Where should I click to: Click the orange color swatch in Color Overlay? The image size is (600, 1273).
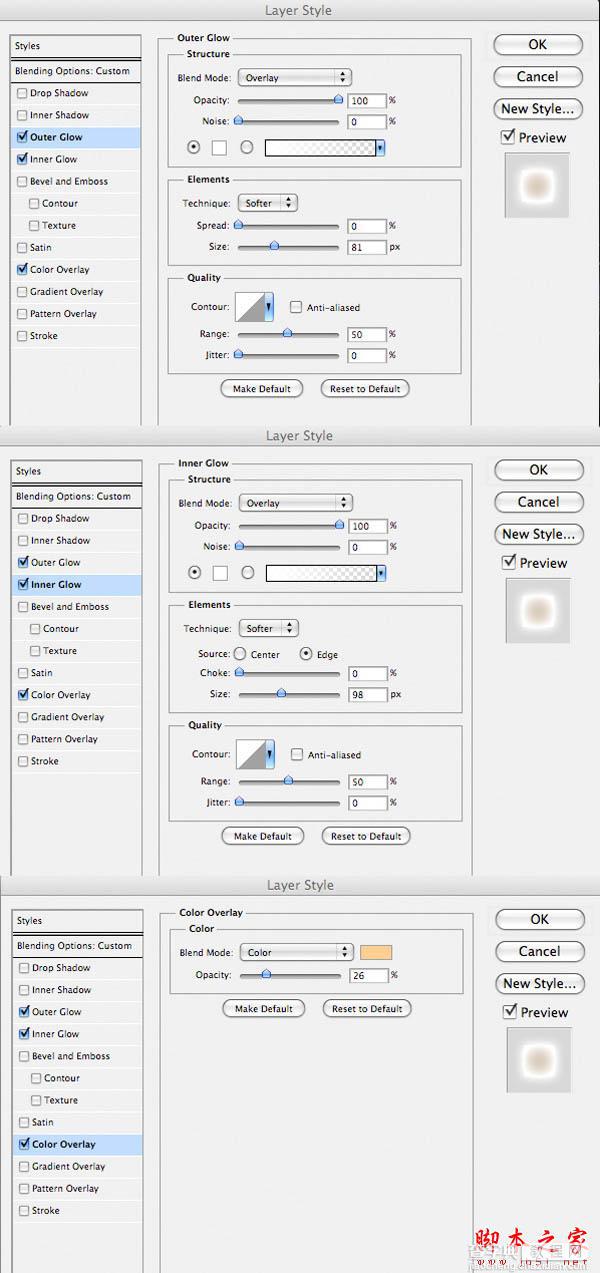[x=376, y=952]
